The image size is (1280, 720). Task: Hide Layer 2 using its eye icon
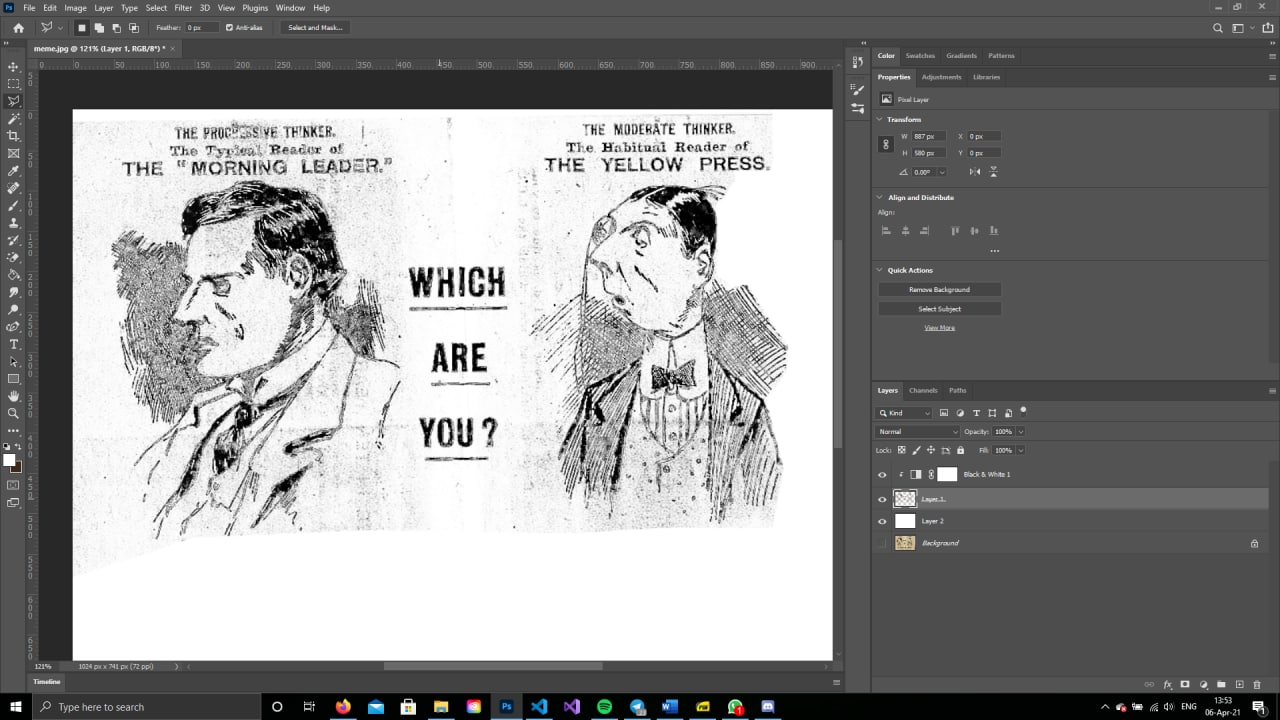[882, 522]
